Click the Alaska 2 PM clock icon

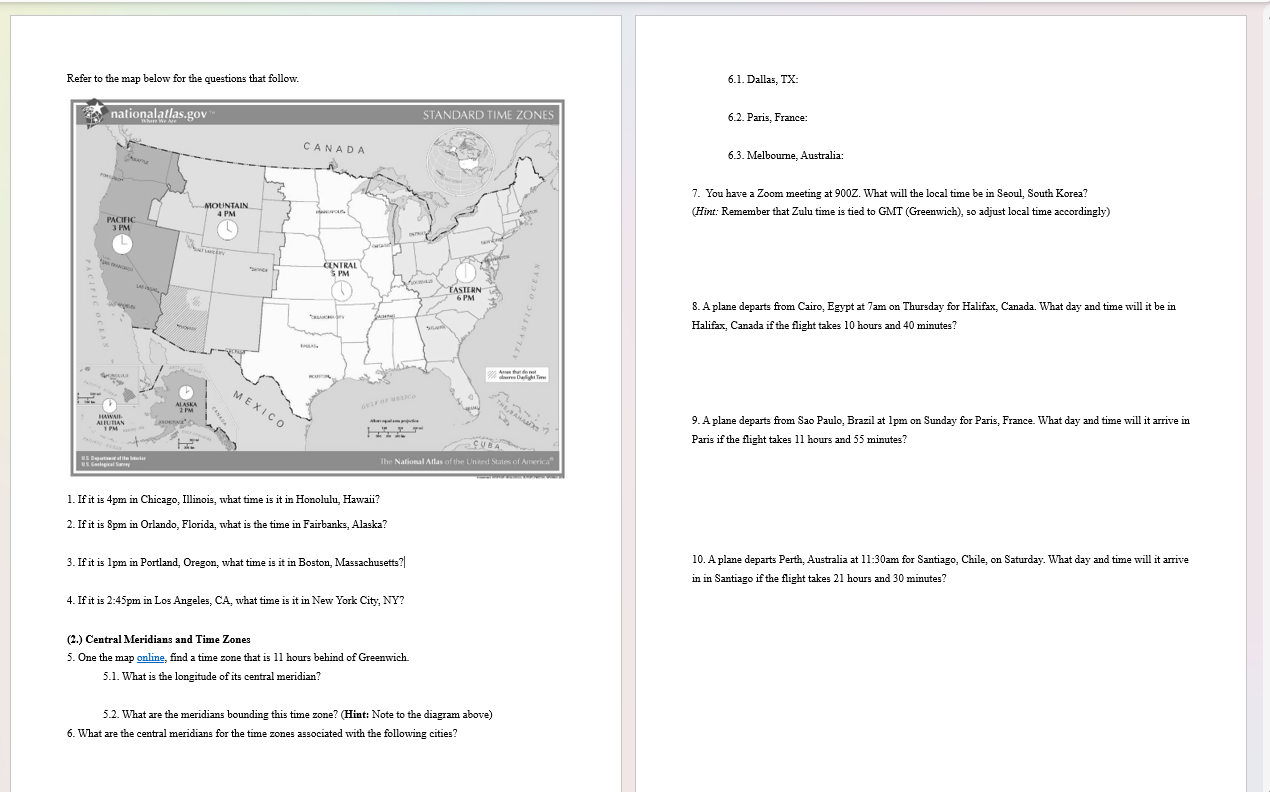tap(186, 392)
